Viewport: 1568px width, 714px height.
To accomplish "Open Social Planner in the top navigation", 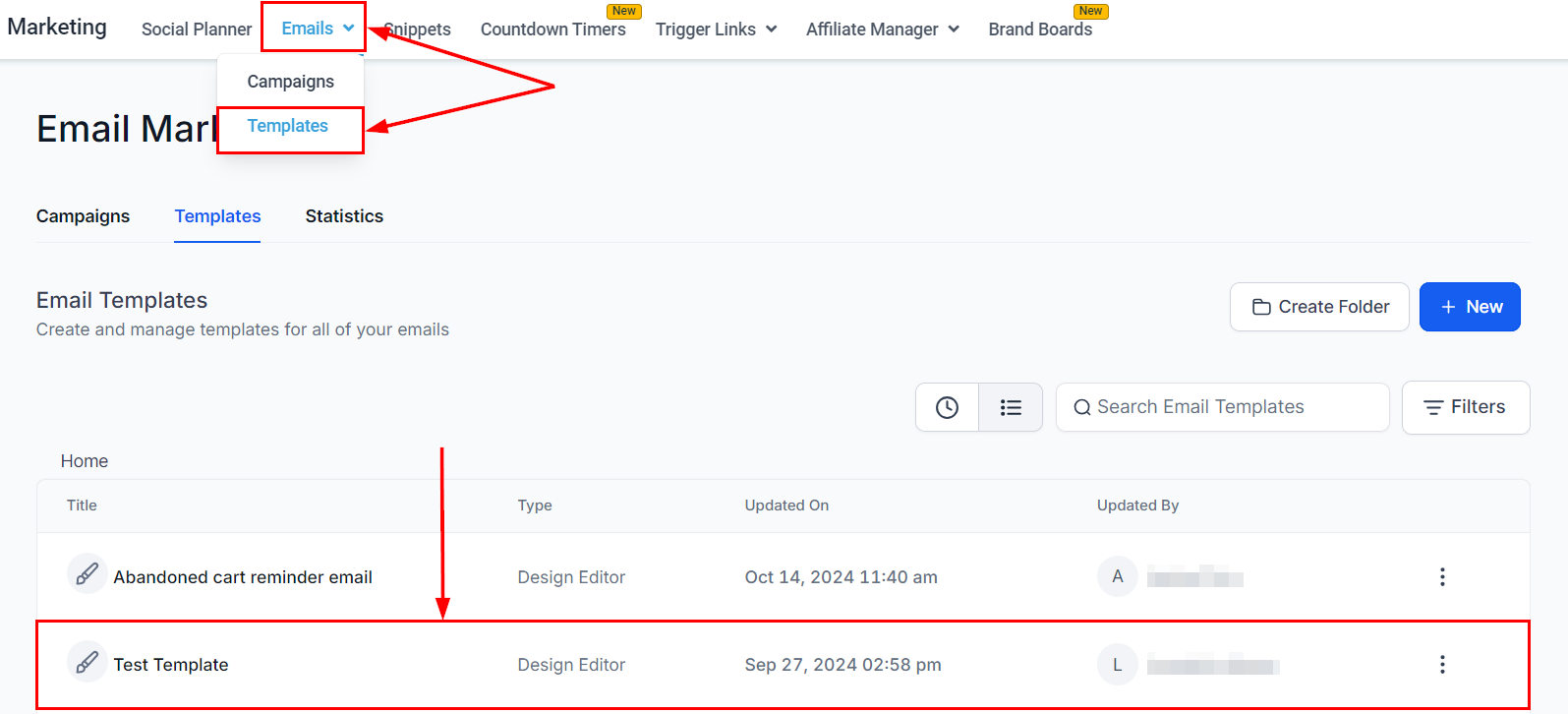I will tap(197, 30).
